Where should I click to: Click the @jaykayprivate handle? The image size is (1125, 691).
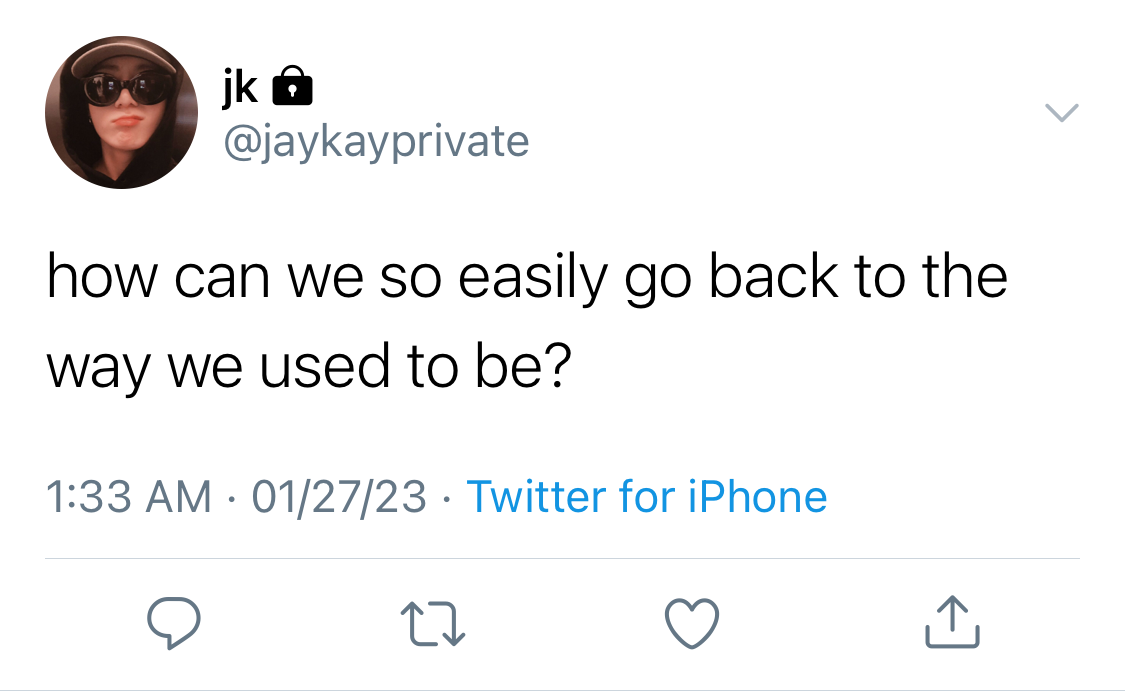click(x=376, y=141)
